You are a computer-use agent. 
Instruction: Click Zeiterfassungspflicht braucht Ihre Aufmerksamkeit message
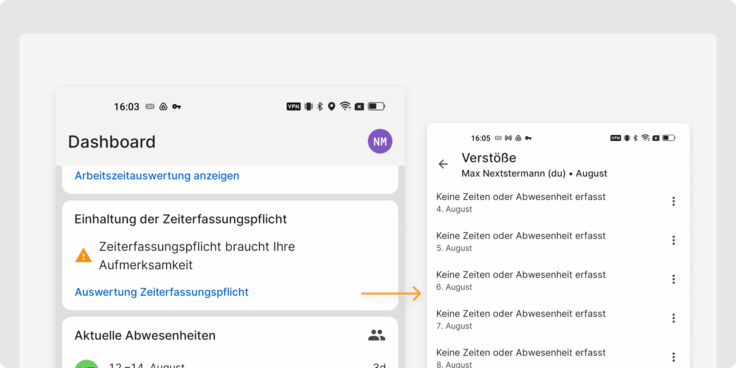click(197, 256)
